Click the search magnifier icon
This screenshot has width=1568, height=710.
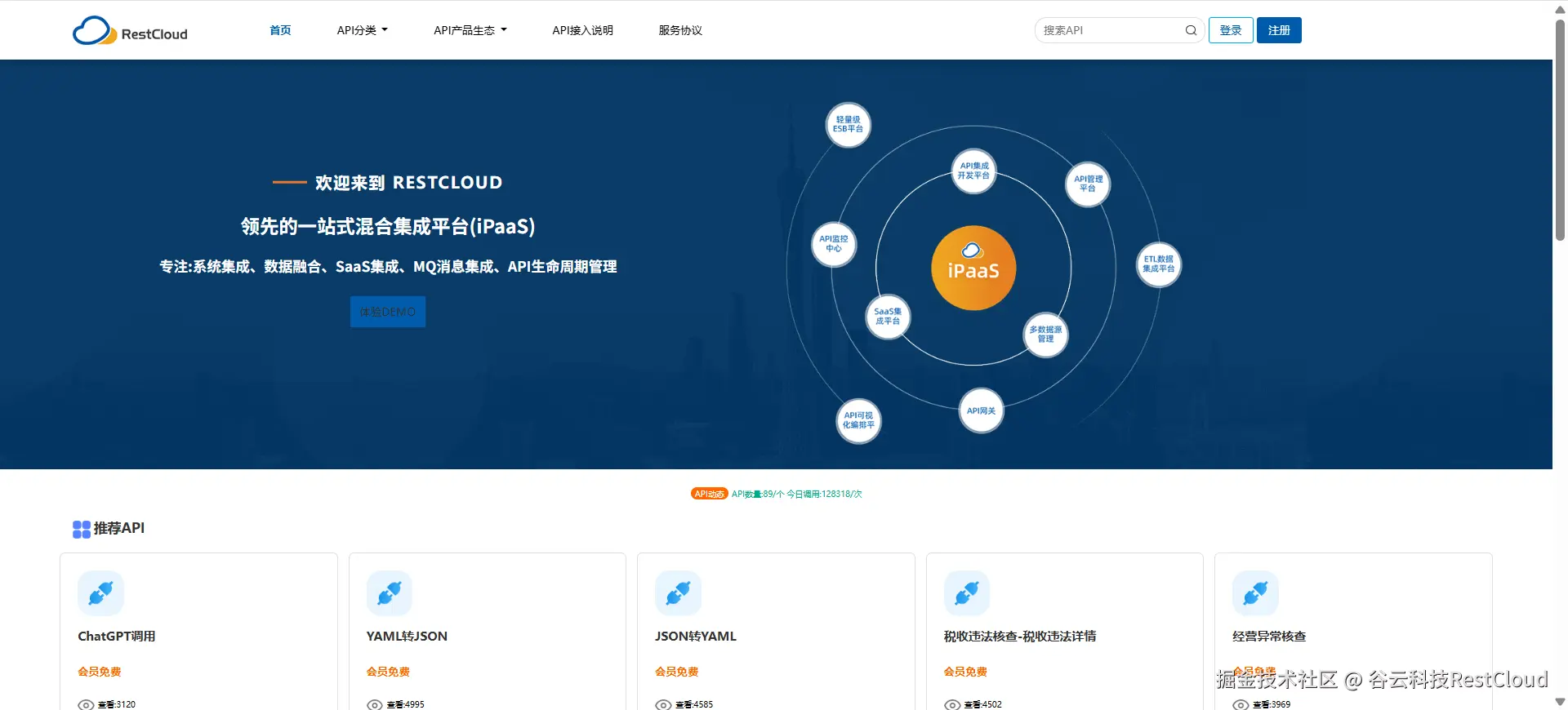click(x=1191, y=30)
